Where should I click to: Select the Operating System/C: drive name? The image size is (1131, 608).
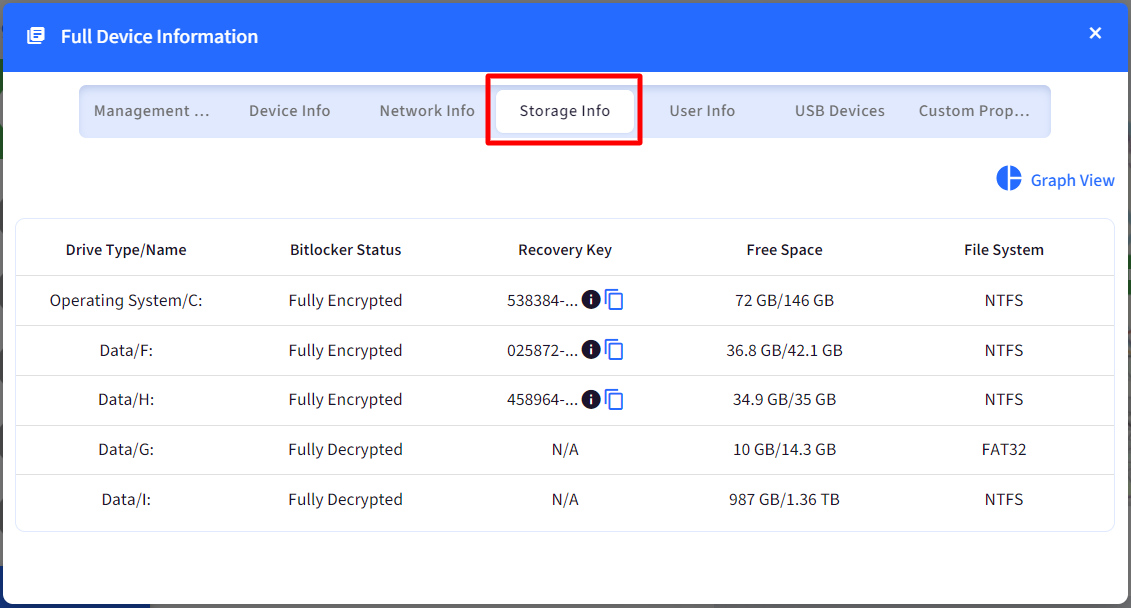[x=126, y=300]
